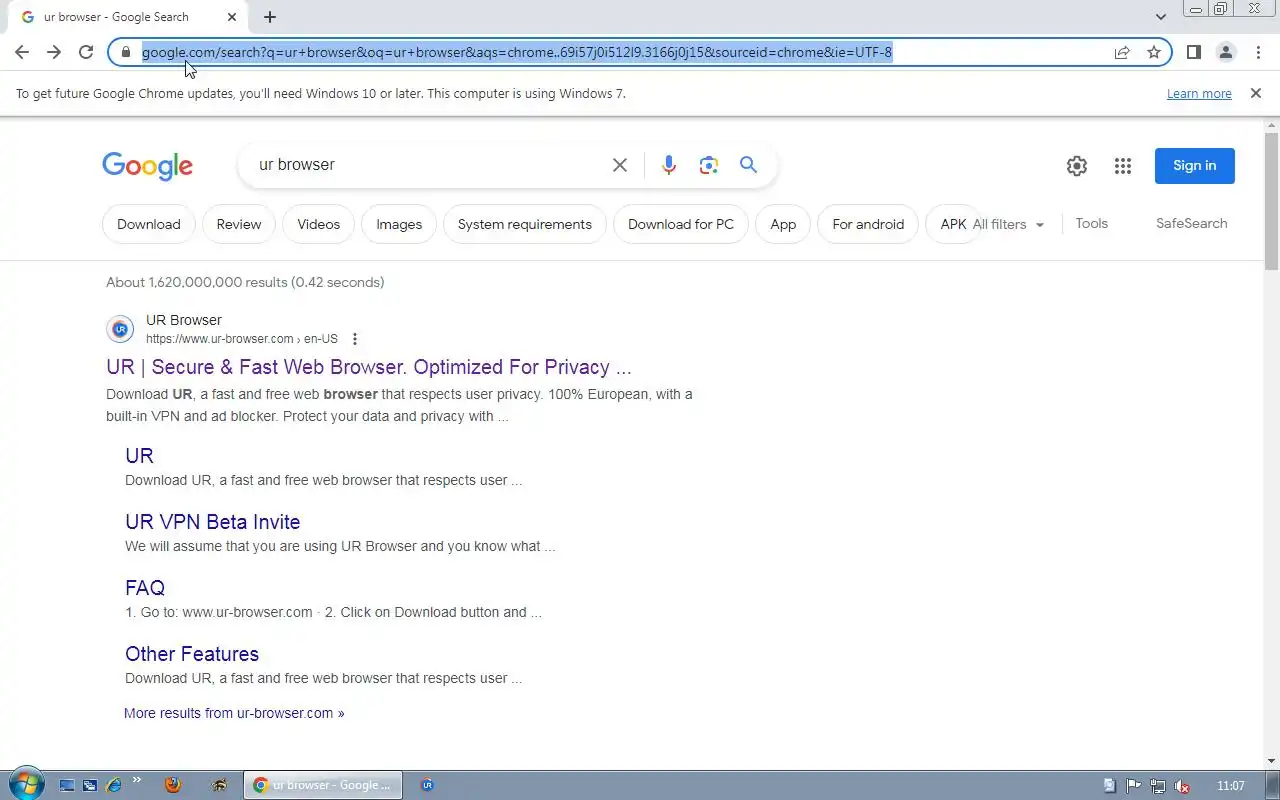The height and width of the screenshot is (800, 1280).
Task: Go to Google homepage via the logo
Action: tap(147, 166)
